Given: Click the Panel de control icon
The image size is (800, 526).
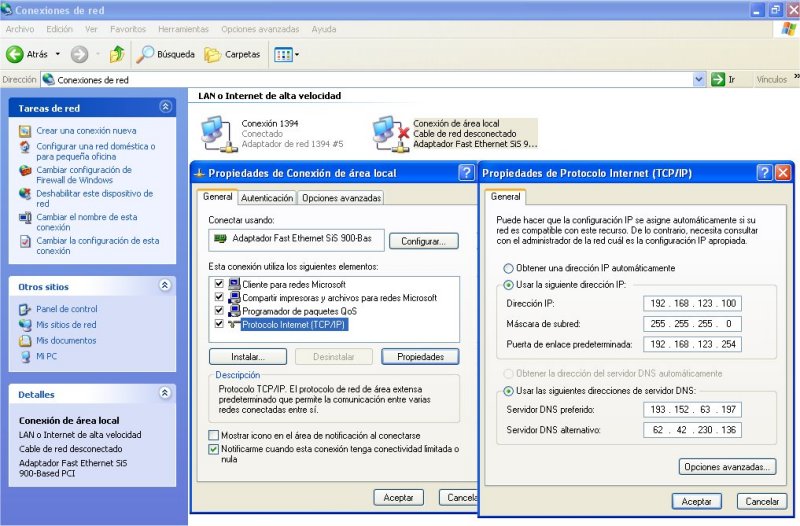Looking at the screenshot, I should 26,309.
